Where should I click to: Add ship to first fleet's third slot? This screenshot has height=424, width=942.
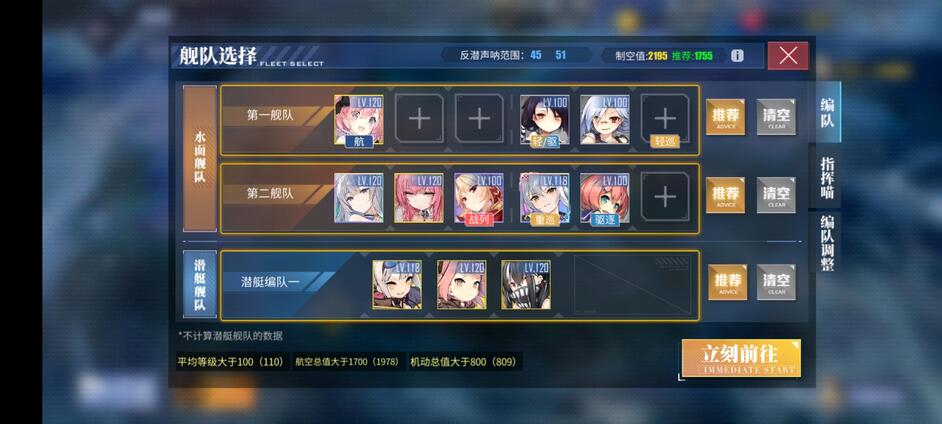click(479, 120)
